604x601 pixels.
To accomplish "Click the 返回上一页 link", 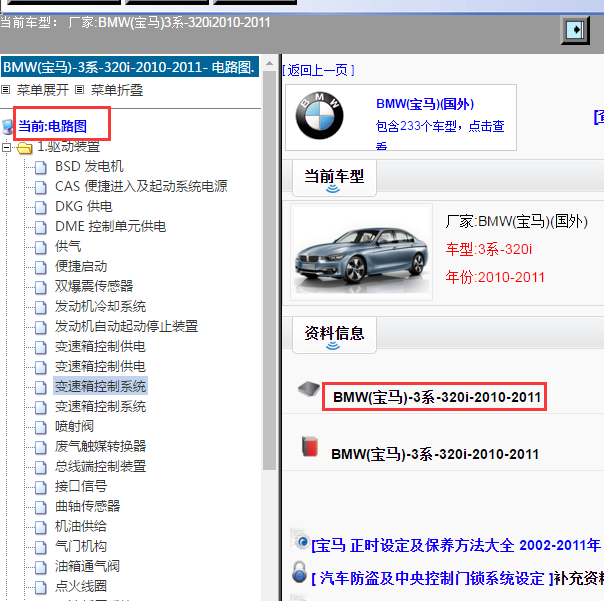I will click(318, 70).
